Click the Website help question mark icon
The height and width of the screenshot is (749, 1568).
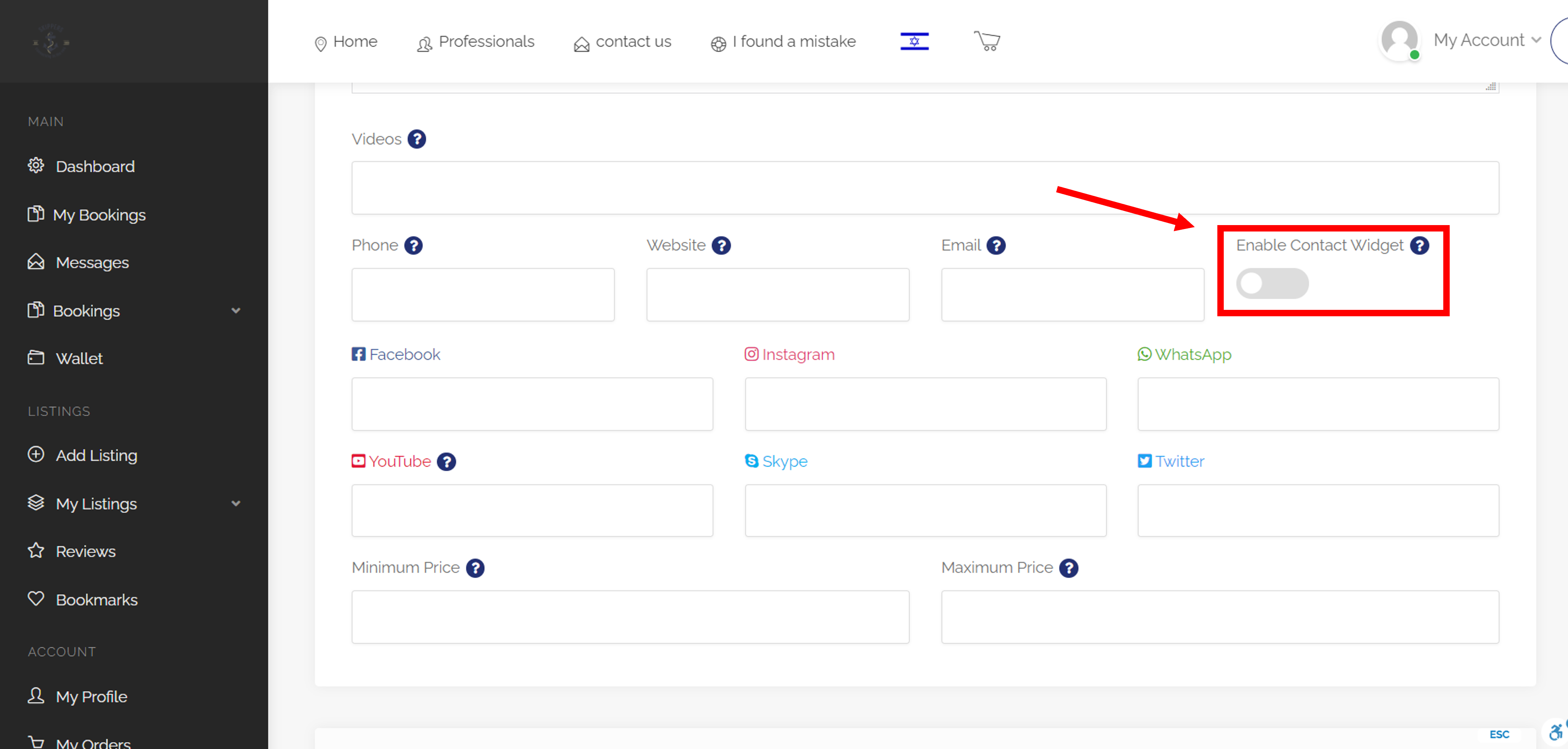pos(721,245)
